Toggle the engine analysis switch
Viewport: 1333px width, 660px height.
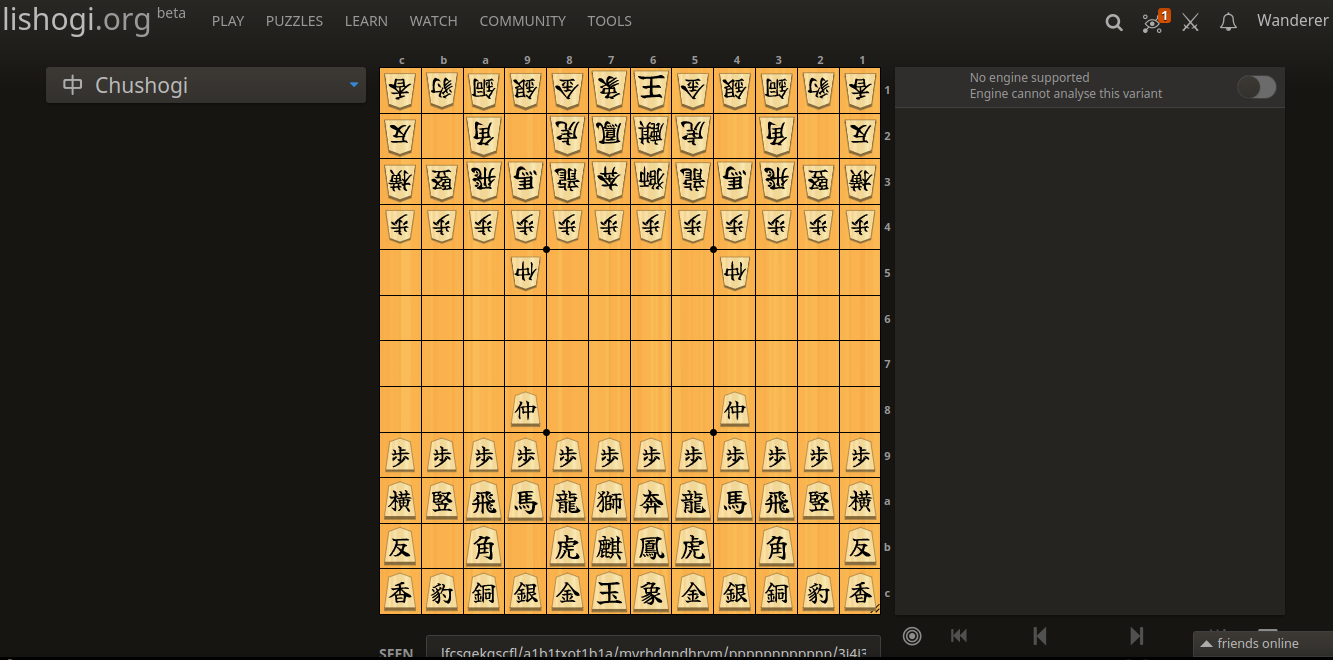1256,87
